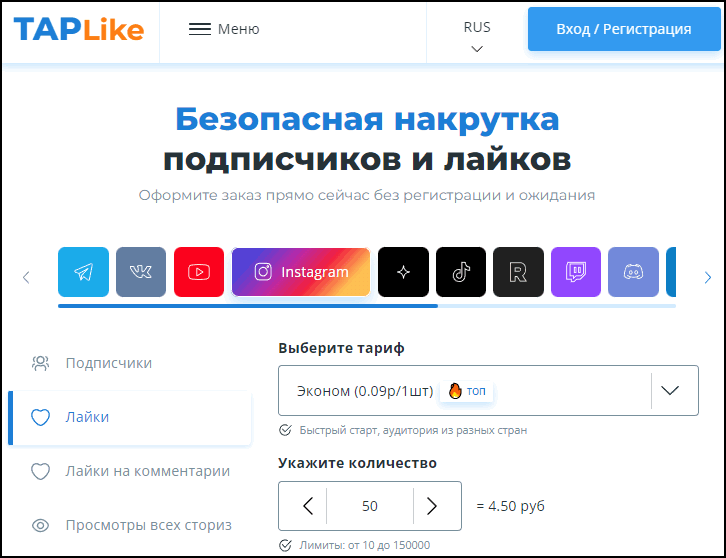Screen dimensions: 726x558
Task: Increase quantity with right arrow
Action: pos(432,506)
